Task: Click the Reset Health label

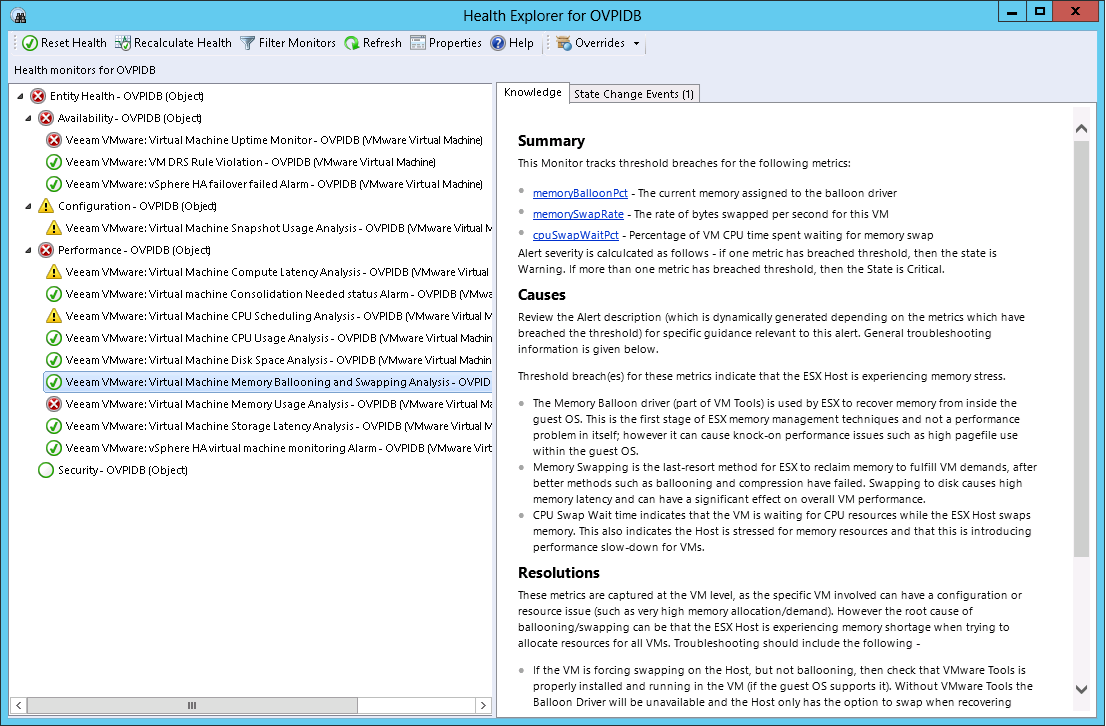Action: click(73, 43)
